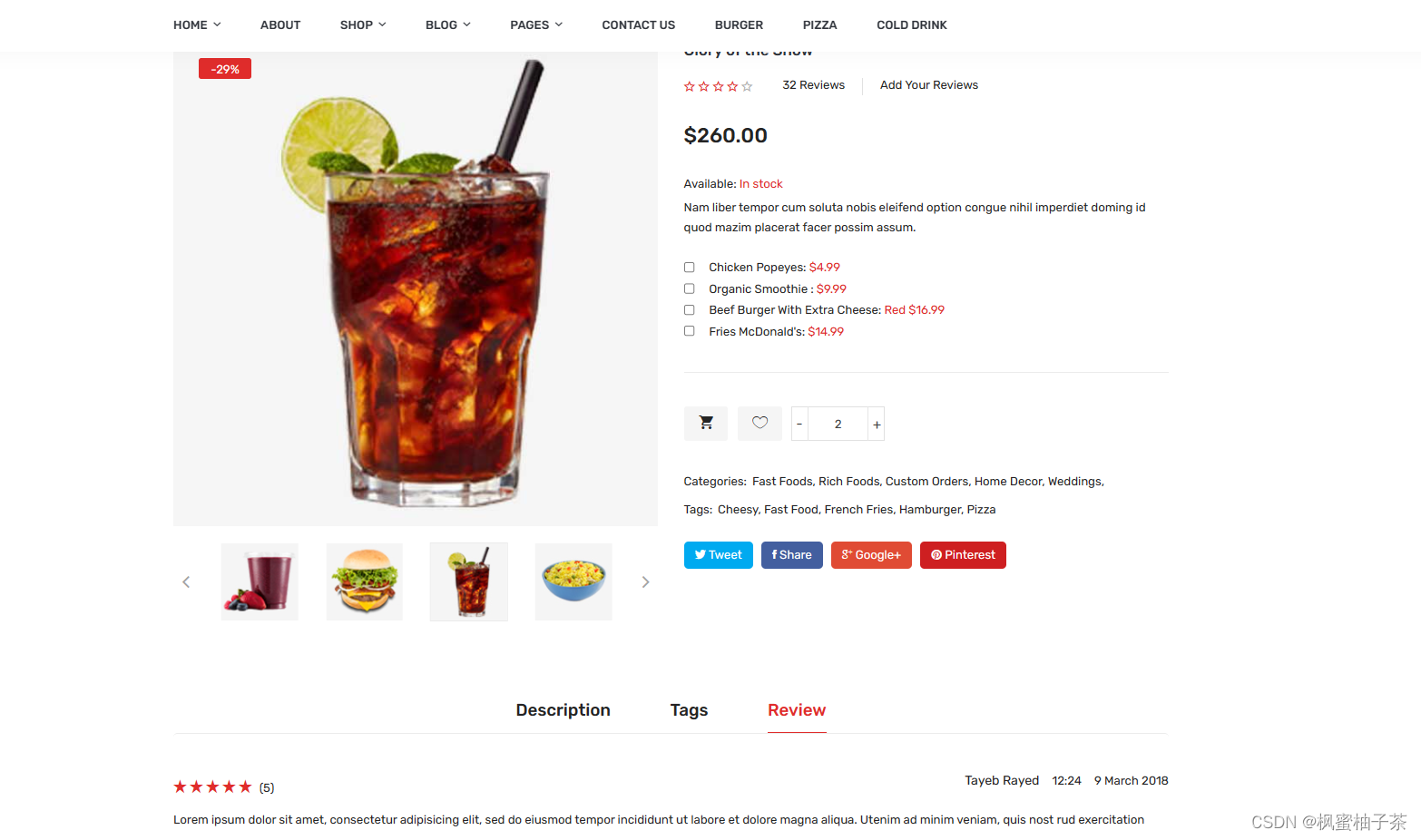
Task: Decrease quantity with minus button
Action: [x=799, y=424]
